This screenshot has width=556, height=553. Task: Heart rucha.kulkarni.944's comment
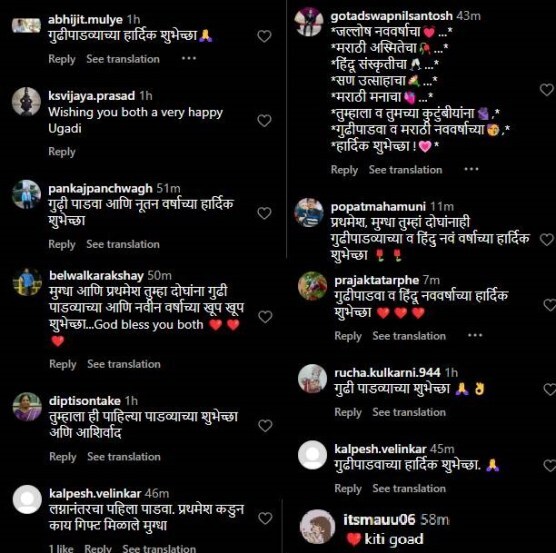(550, 389)
